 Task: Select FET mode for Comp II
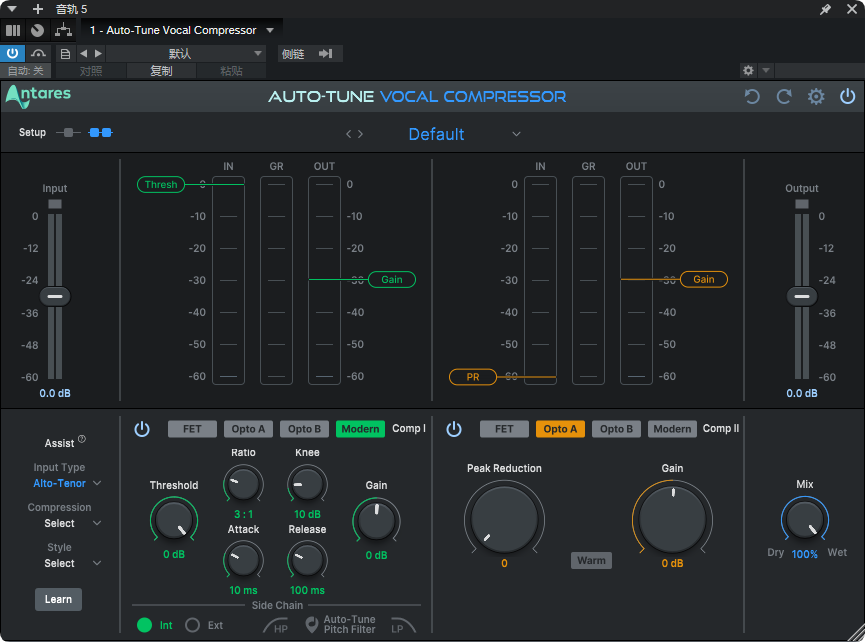pos(504,429)
